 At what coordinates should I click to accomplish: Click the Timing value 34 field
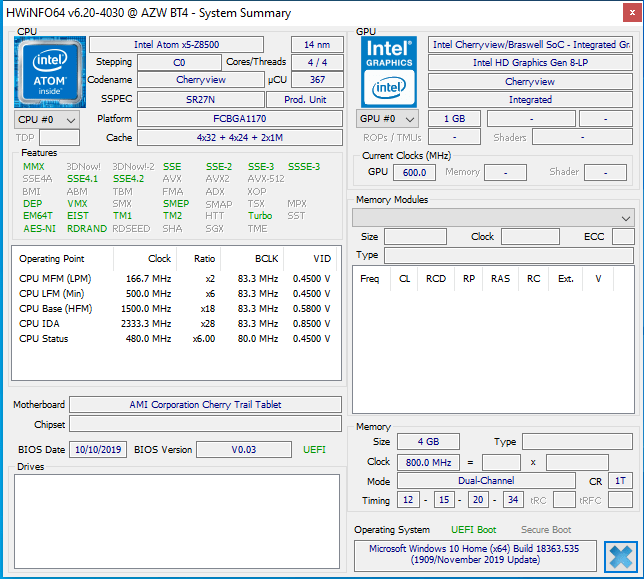513,500
